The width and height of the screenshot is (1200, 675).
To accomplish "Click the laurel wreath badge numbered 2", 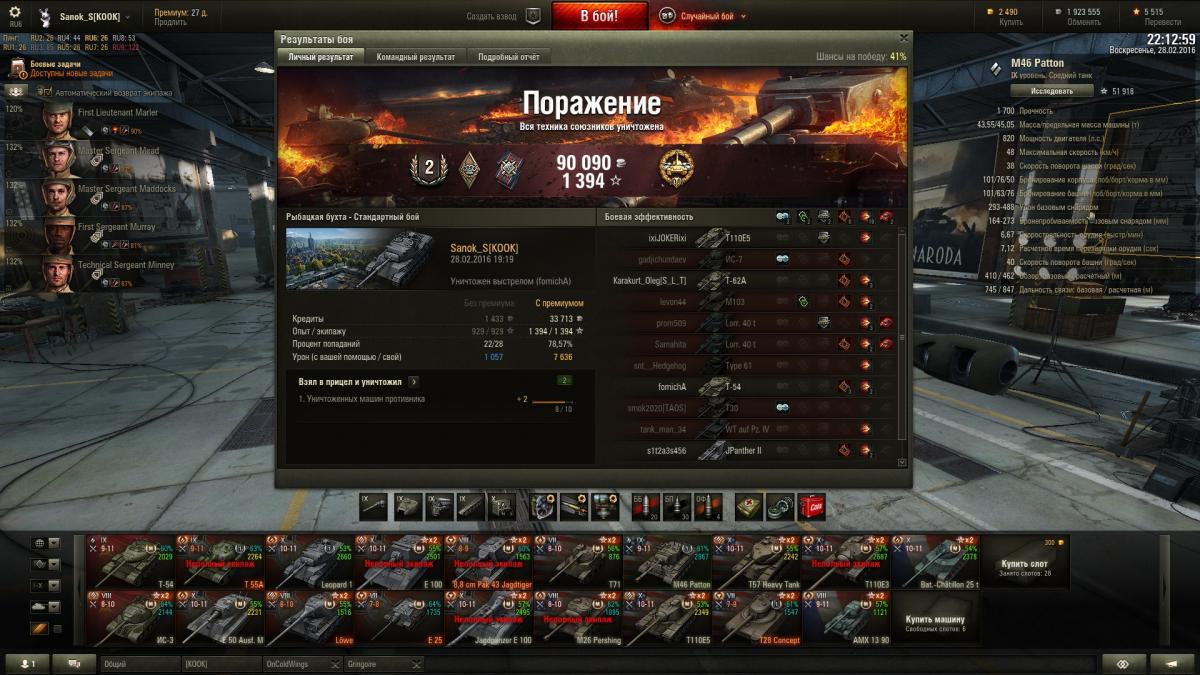I will (x=429, y=168).
